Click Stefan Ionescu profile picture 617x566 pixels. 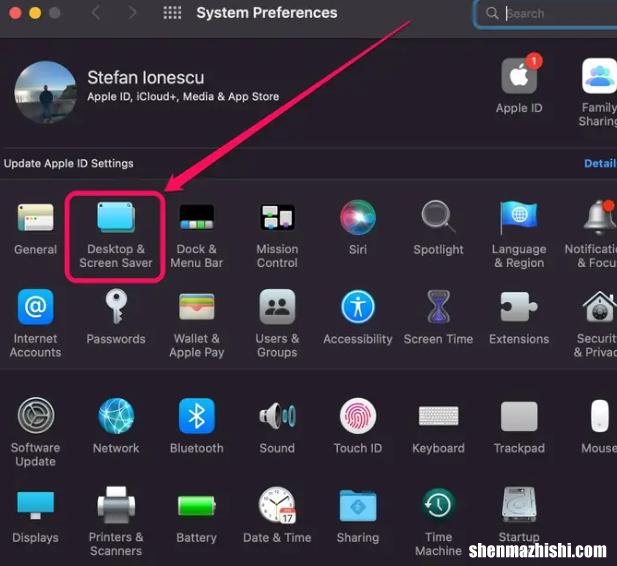46,92
